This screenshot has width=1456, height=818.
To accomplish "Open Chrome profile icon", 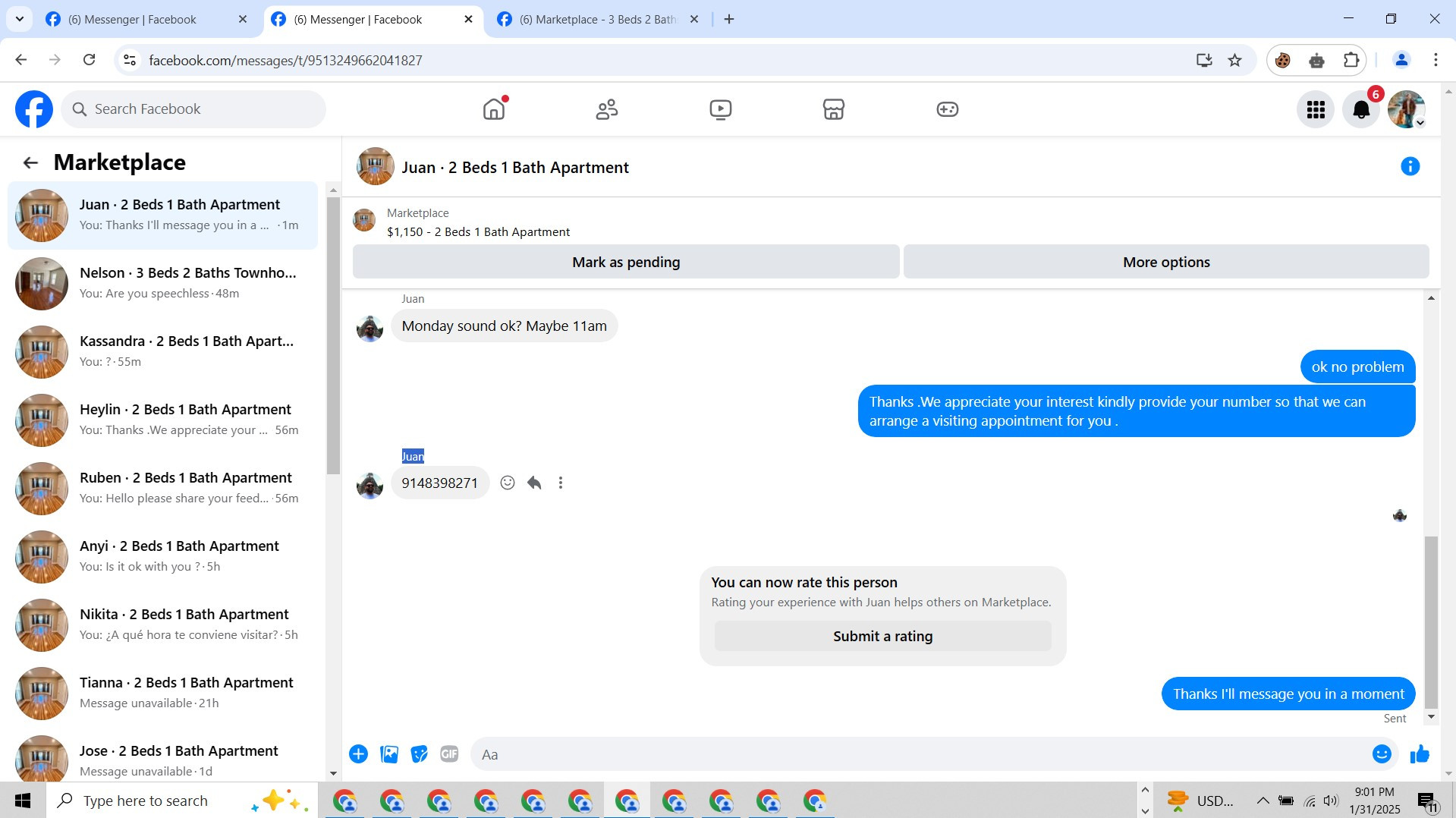I will (x=1401, y=60).
